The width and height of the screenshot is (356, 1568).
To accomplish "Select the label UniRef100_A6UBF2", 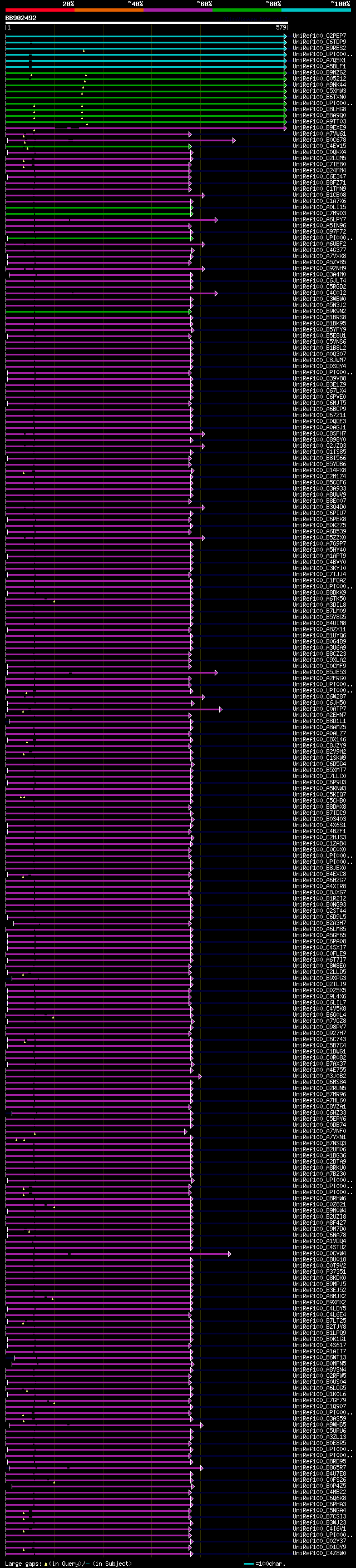I will coord(319,244).
